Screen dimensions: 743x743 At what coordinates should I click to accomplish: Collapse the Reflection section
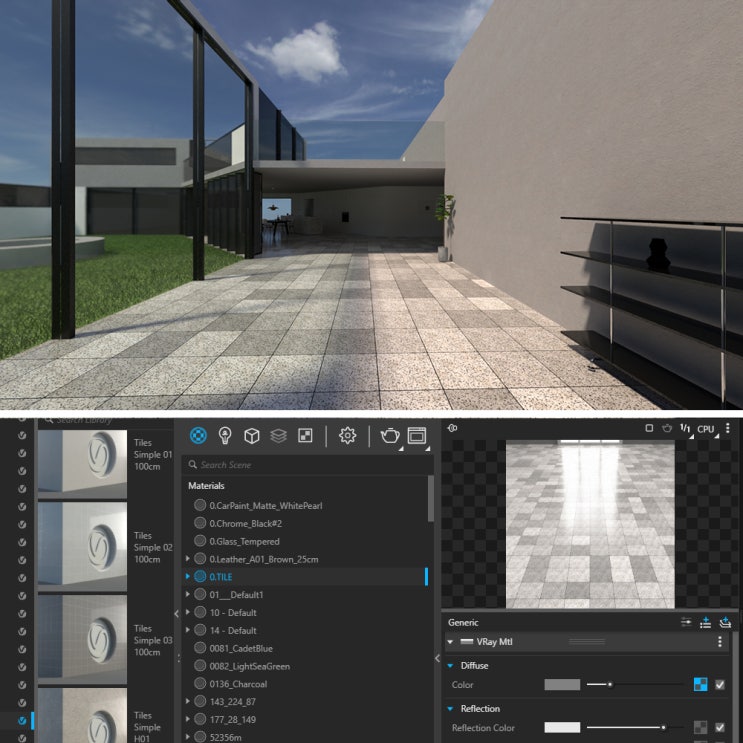coord(450,708)
